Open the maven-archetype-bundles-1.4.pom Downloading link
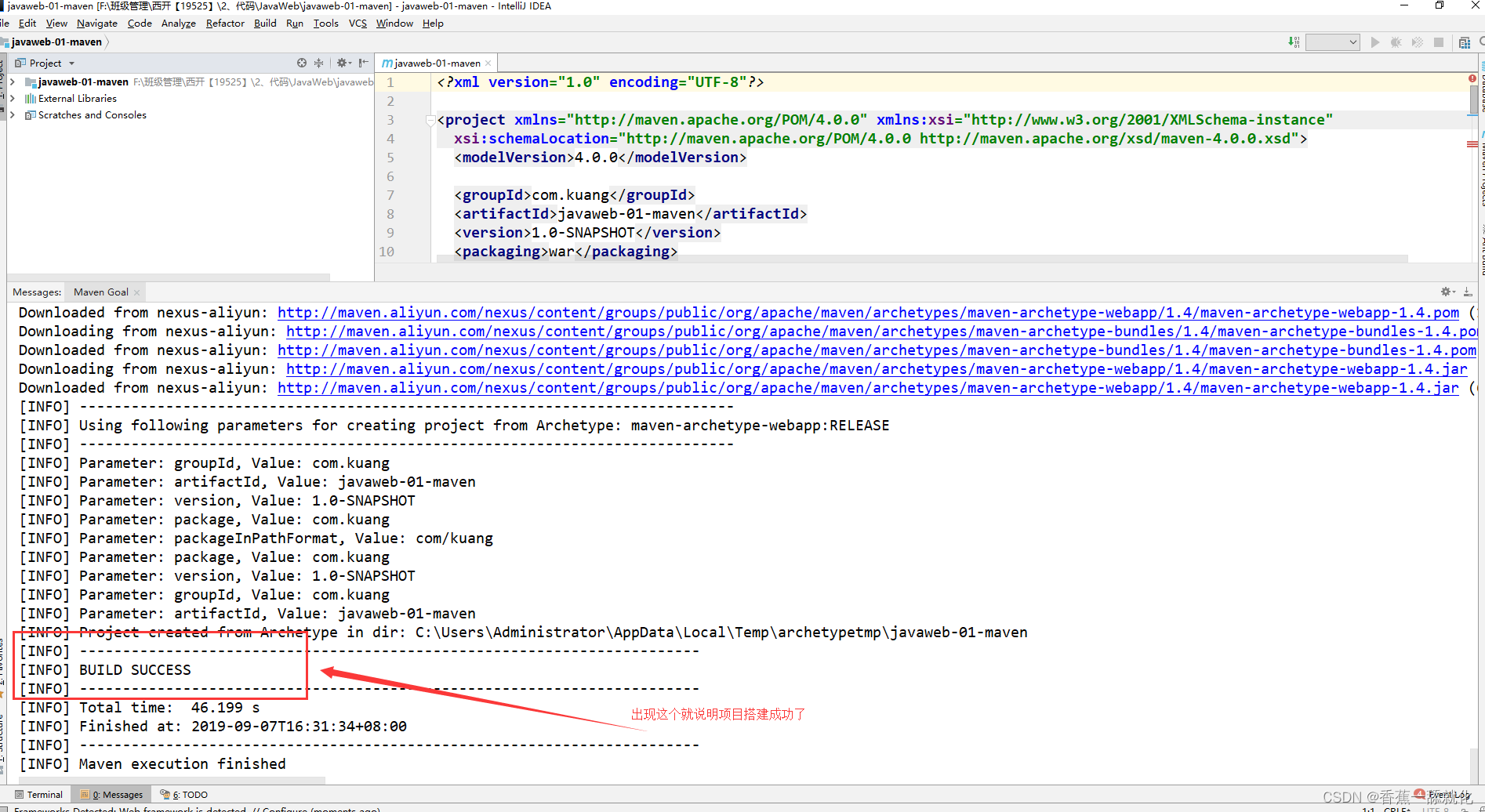 [x=881, y=332]
